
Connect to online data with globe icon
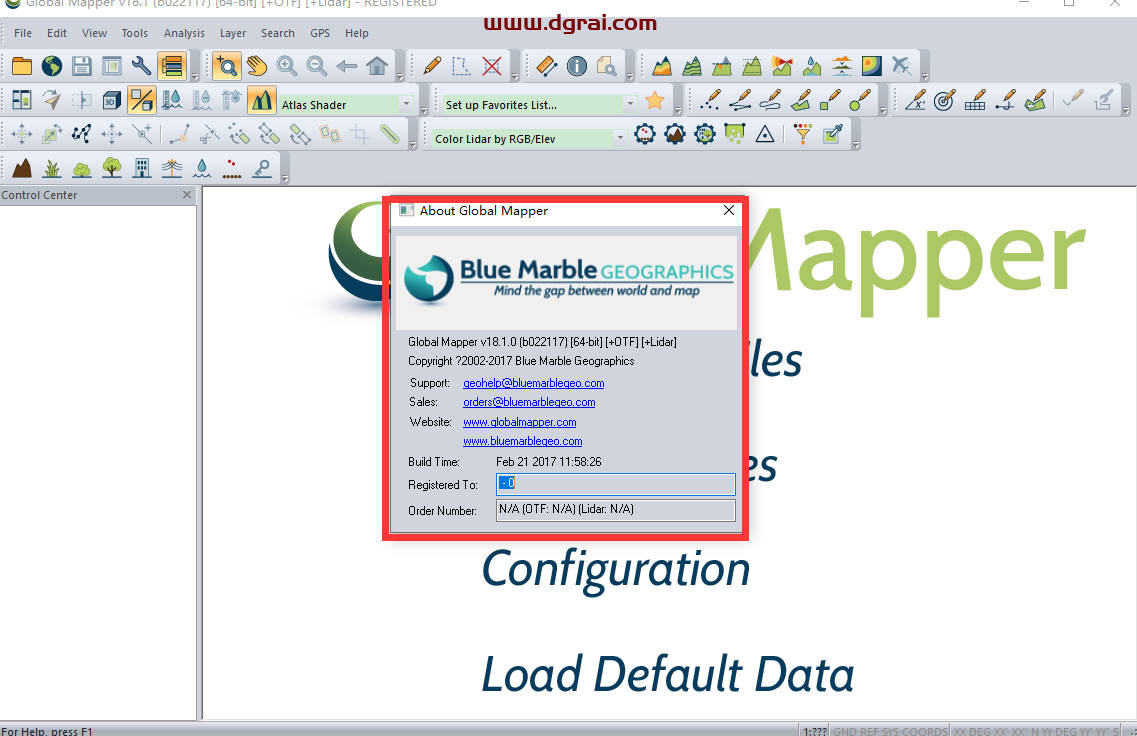click(51, 66)
